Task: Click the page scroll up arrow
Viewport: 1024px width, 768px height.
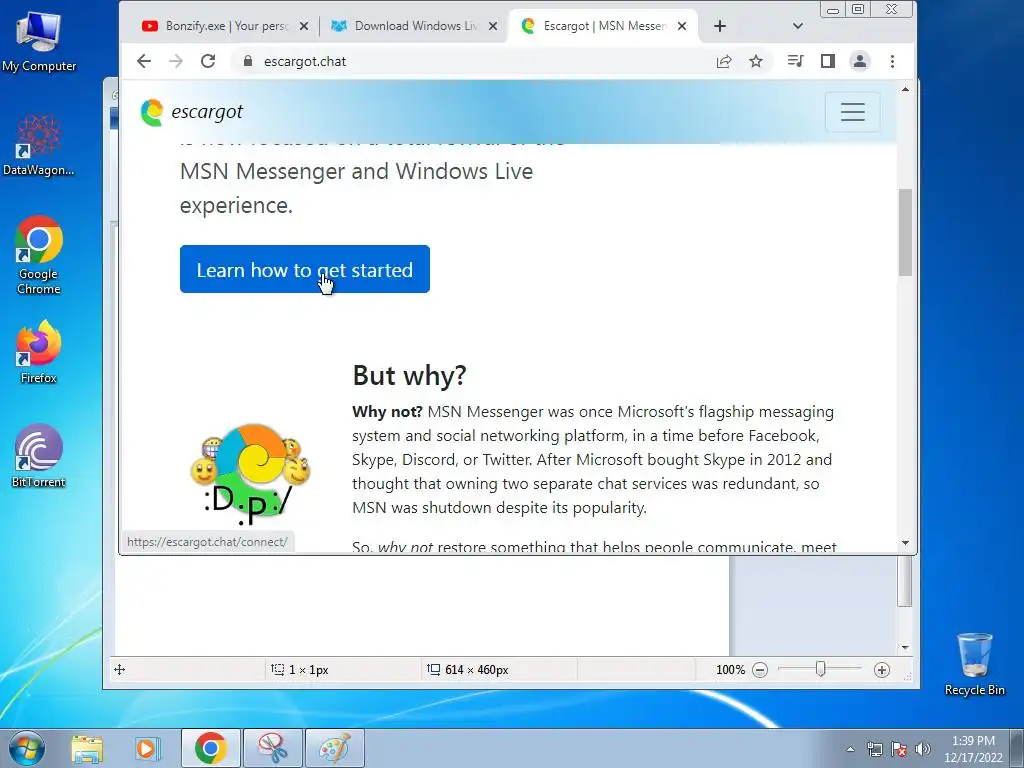Action: (905, 89)
